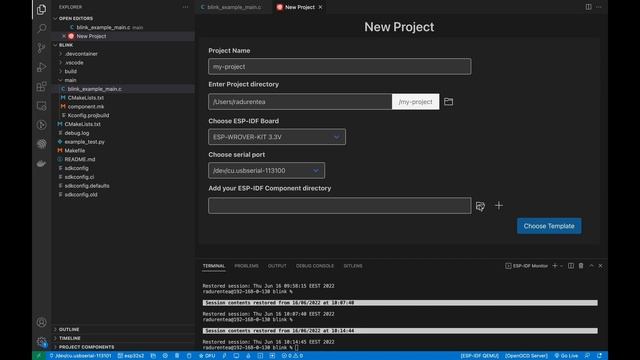Click the build-flash-monitor flame icon

coord(249,356)
